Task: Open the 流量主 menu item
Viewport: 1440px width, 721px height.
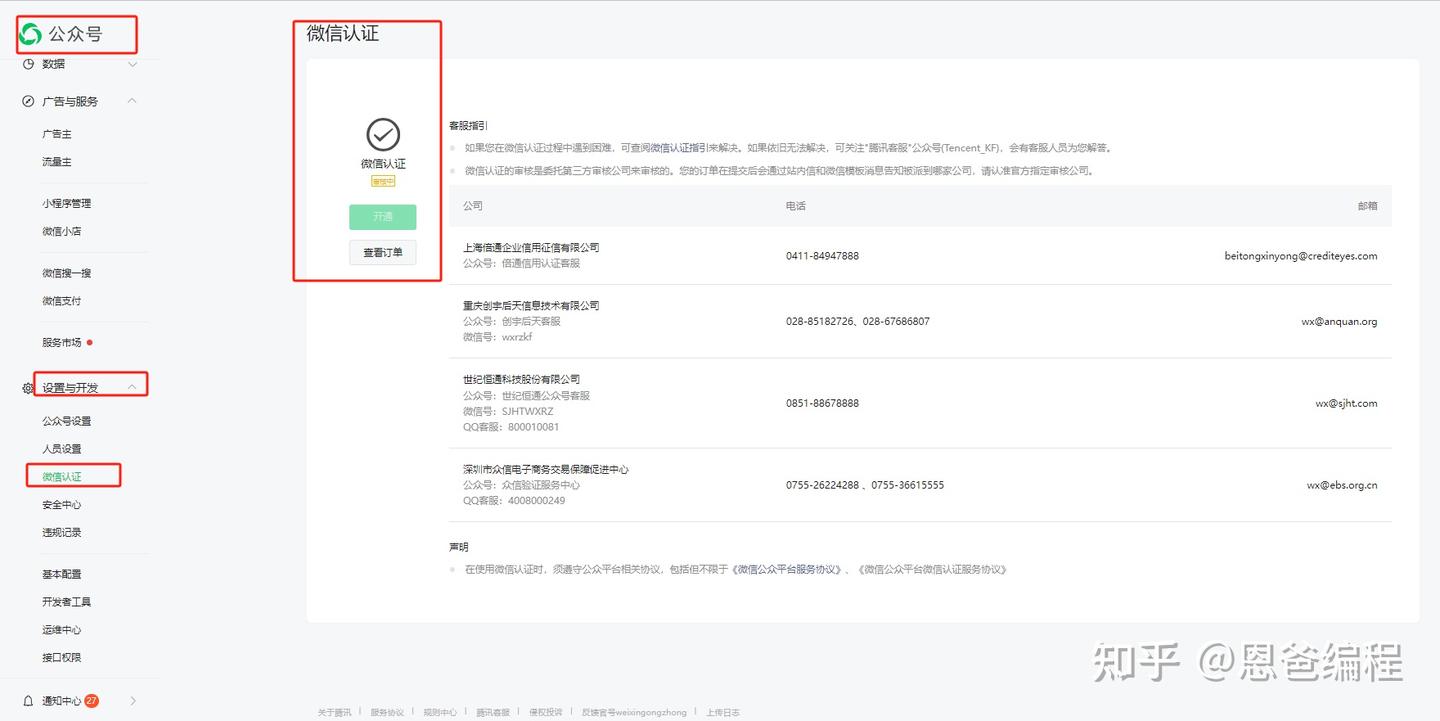Action: click(57, 162)
